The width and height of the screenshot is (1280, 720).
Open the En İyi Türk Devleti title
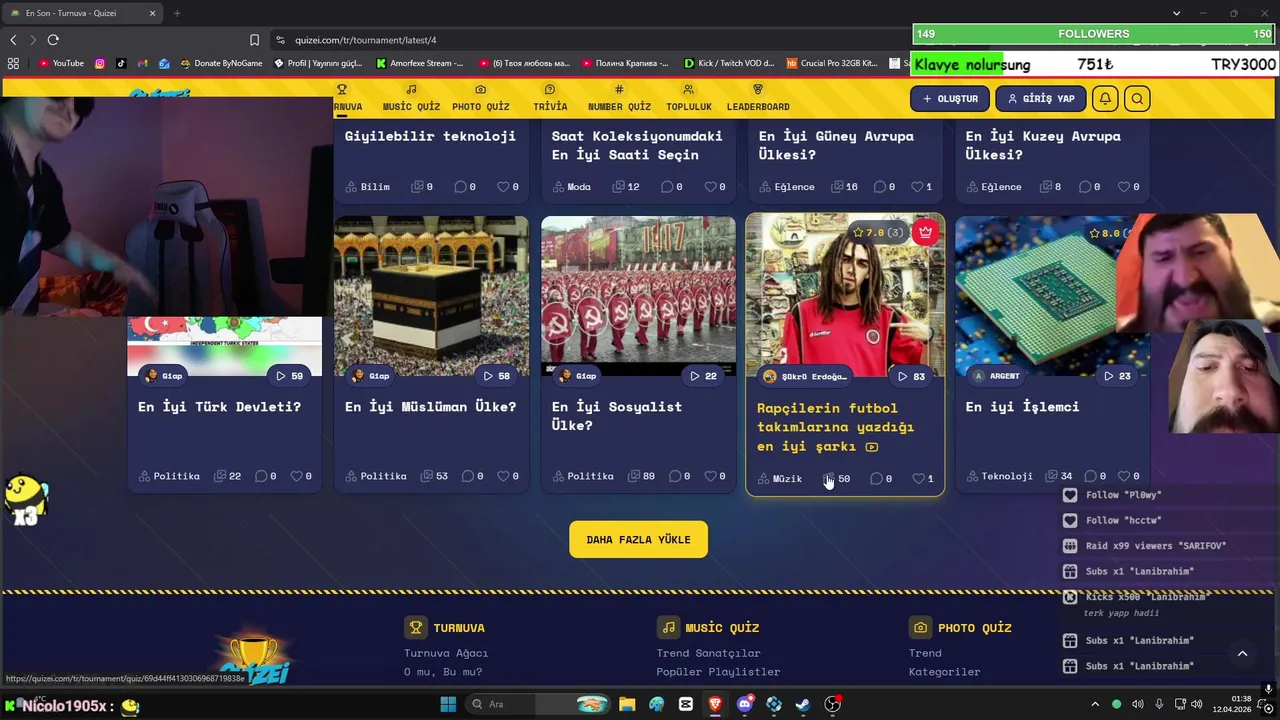pyautogui.click(x=219, y=407)
